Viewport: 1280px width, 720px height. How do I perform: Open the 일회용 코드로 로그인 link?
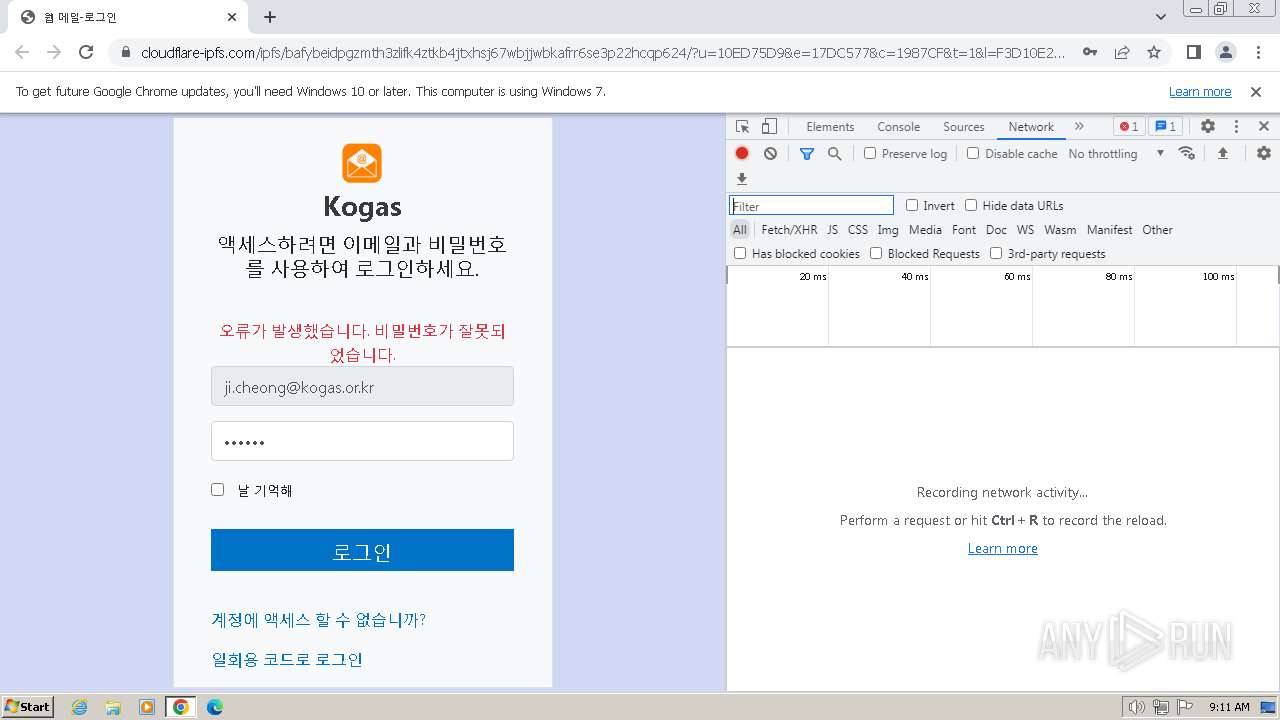[x=287, y=659]
